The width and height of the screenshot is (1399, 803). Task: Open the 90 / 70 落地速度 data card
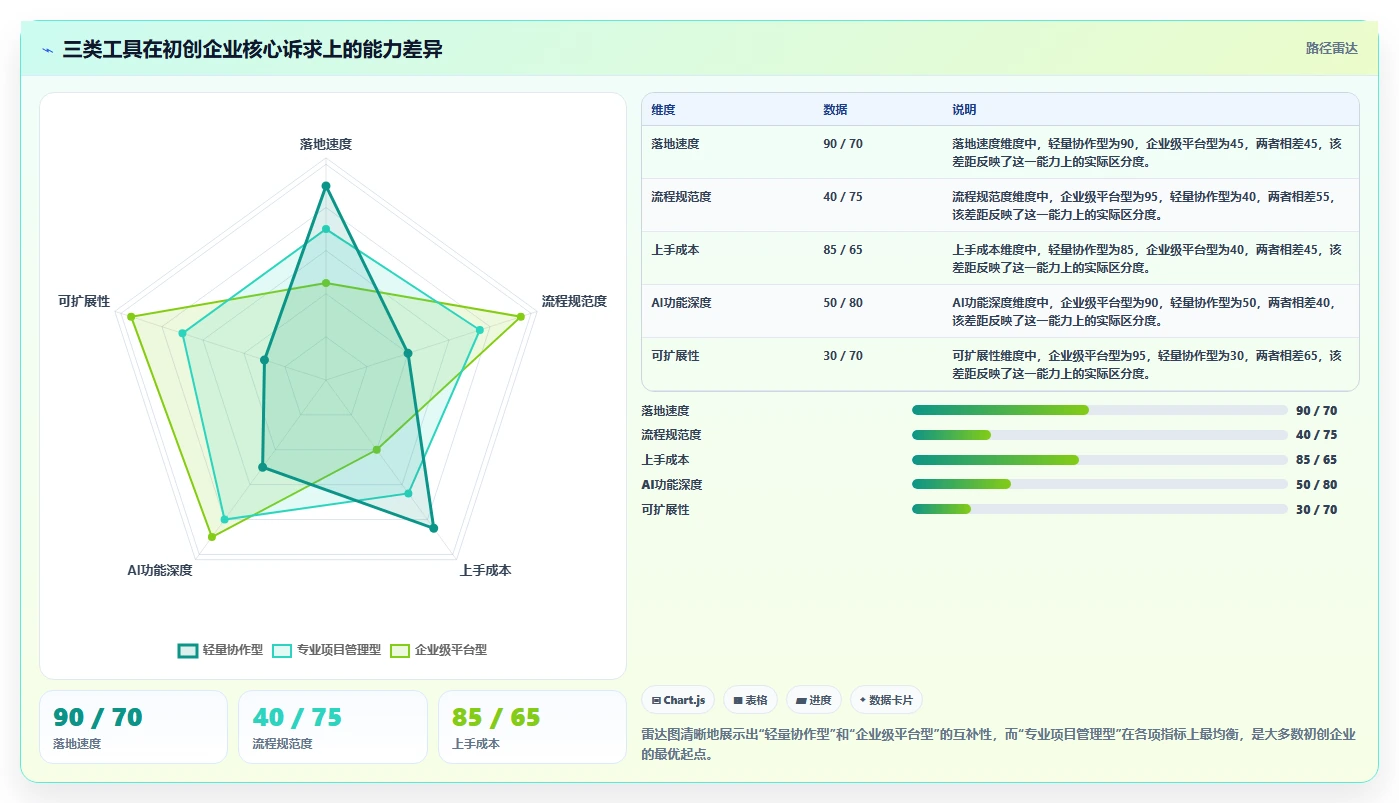point(133,727)
